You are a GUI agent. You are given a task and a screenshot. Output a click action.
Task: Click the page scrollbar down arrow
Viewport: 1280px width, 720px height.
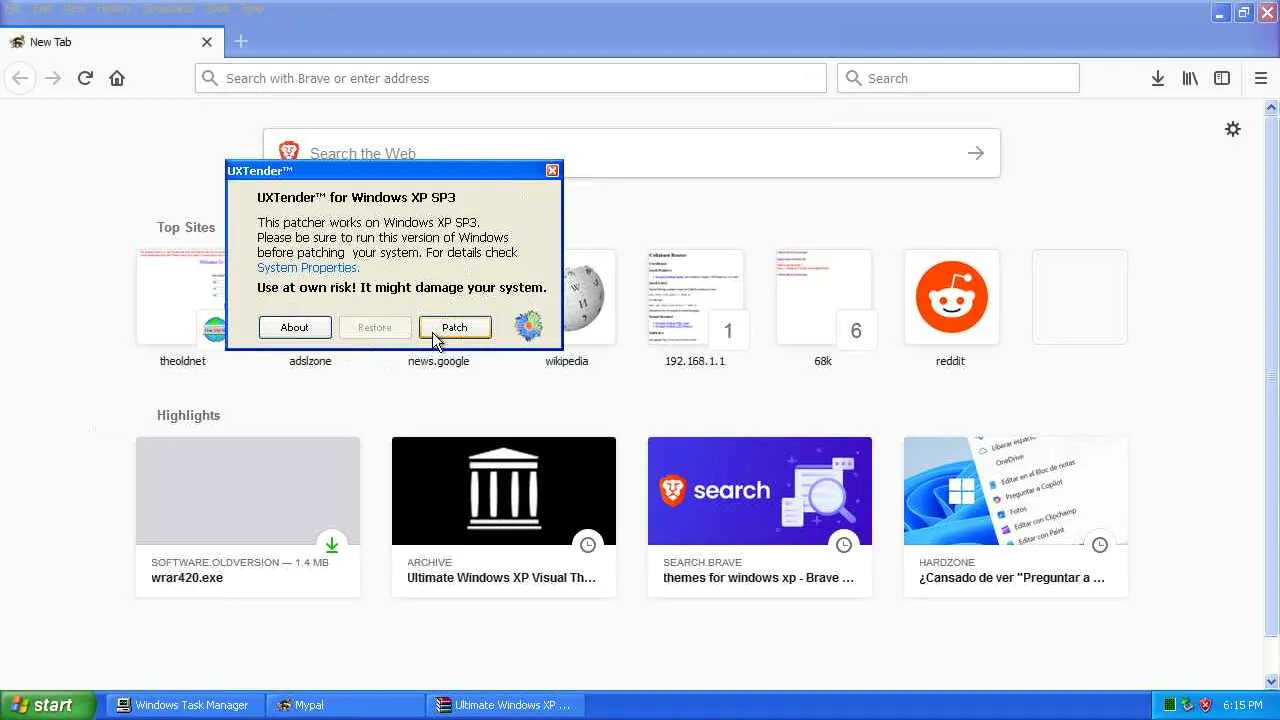pos(1272,682)
